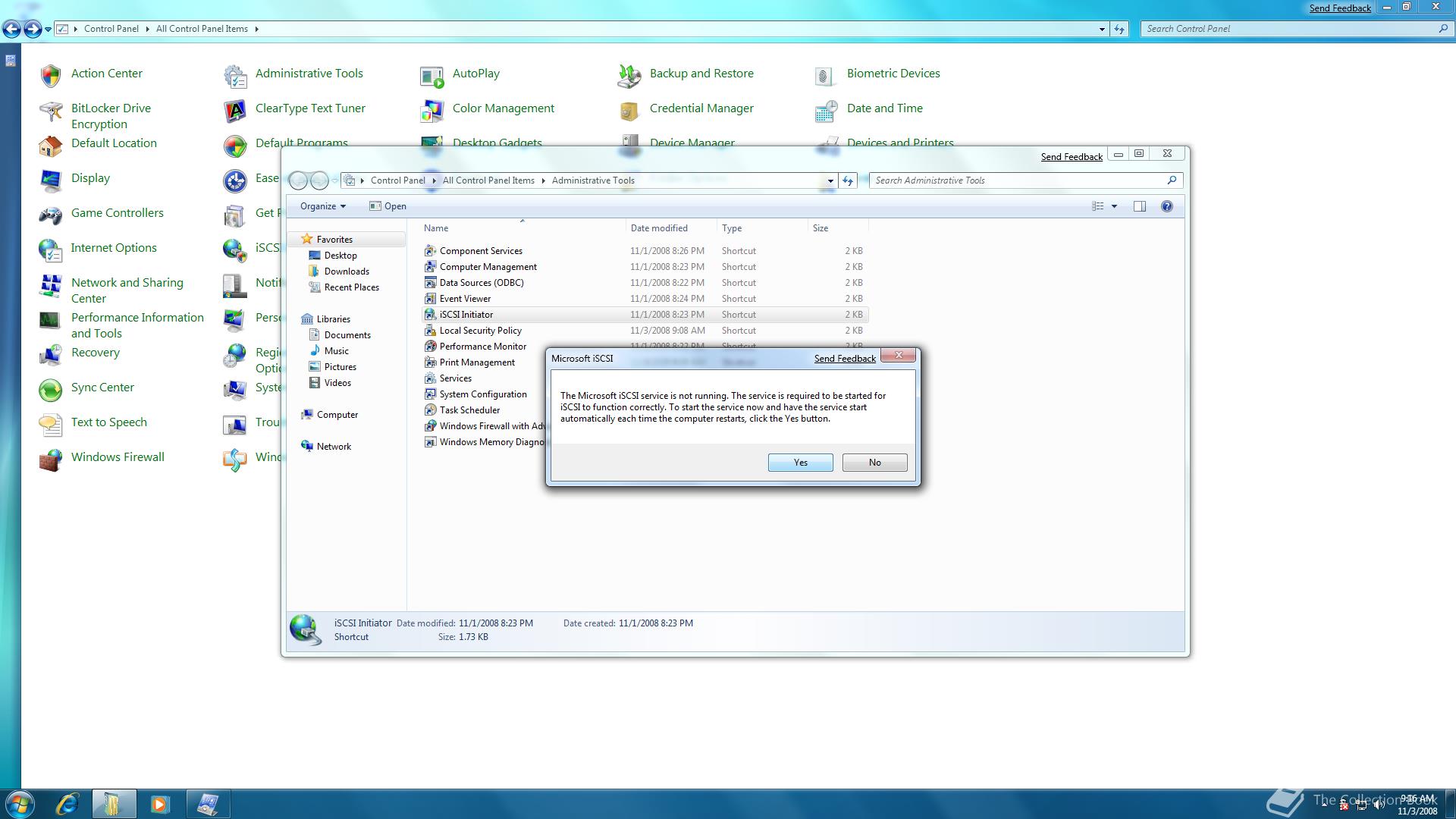Select Data Sources (ODBC) shortcut
Screen dimensions: 1456x819
[x=482, y=283]
